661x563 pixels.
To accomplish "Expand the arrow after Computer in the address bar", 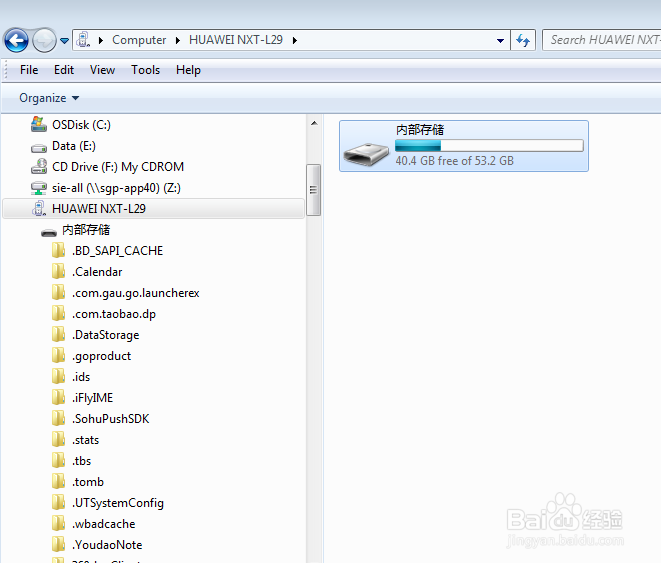I will tap(177, 40).
